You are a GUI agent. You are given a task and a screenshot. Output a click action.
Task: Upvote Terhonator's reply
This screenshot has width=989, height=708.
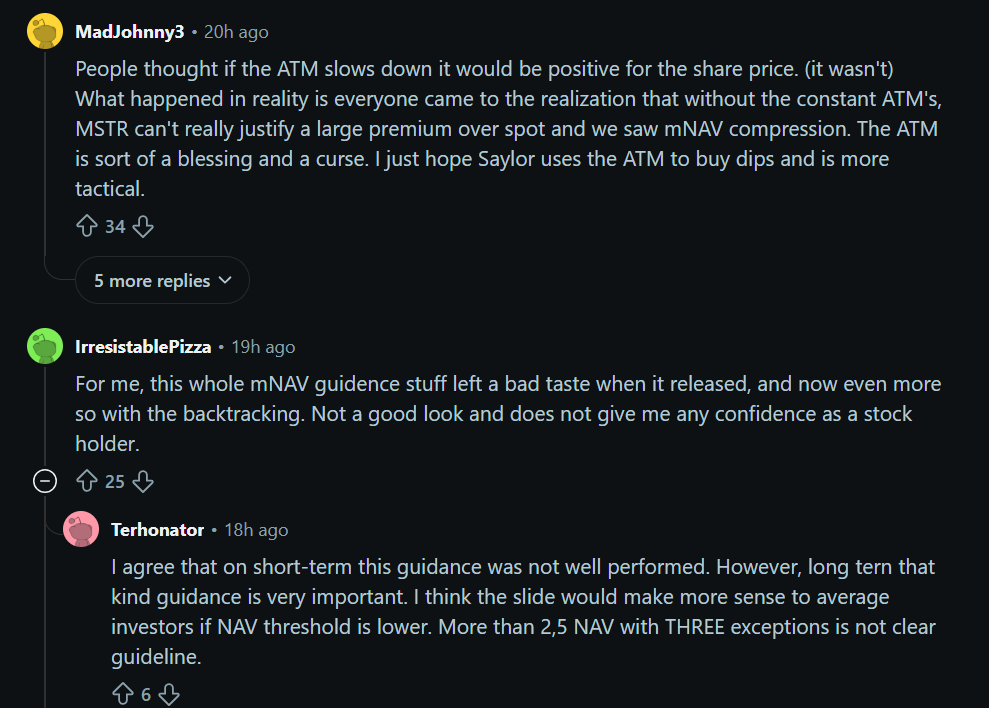click(x=123, y=694)
